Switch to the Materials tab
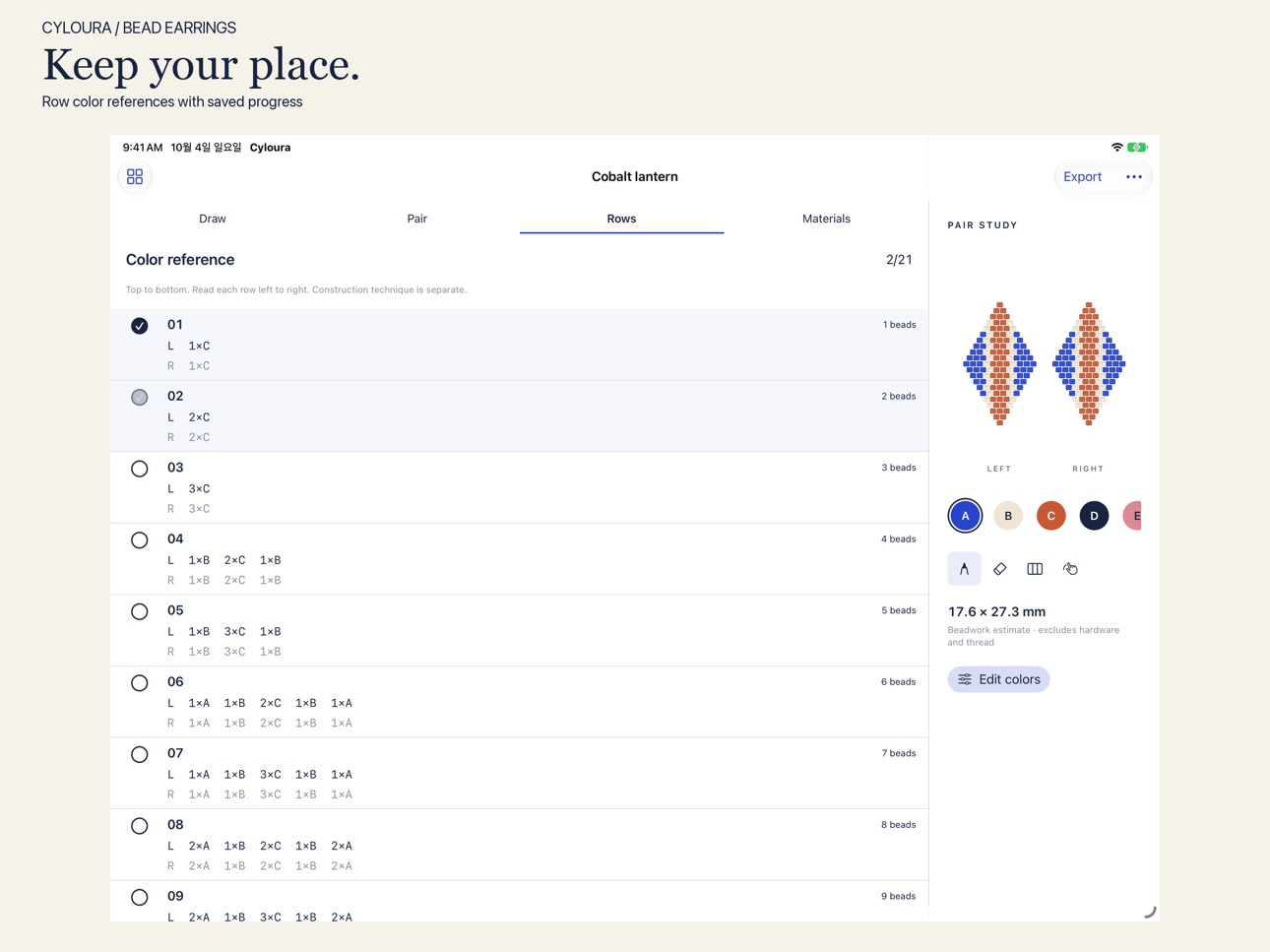Viewport: 1270px width, 952px height. (x=826, y=219)
